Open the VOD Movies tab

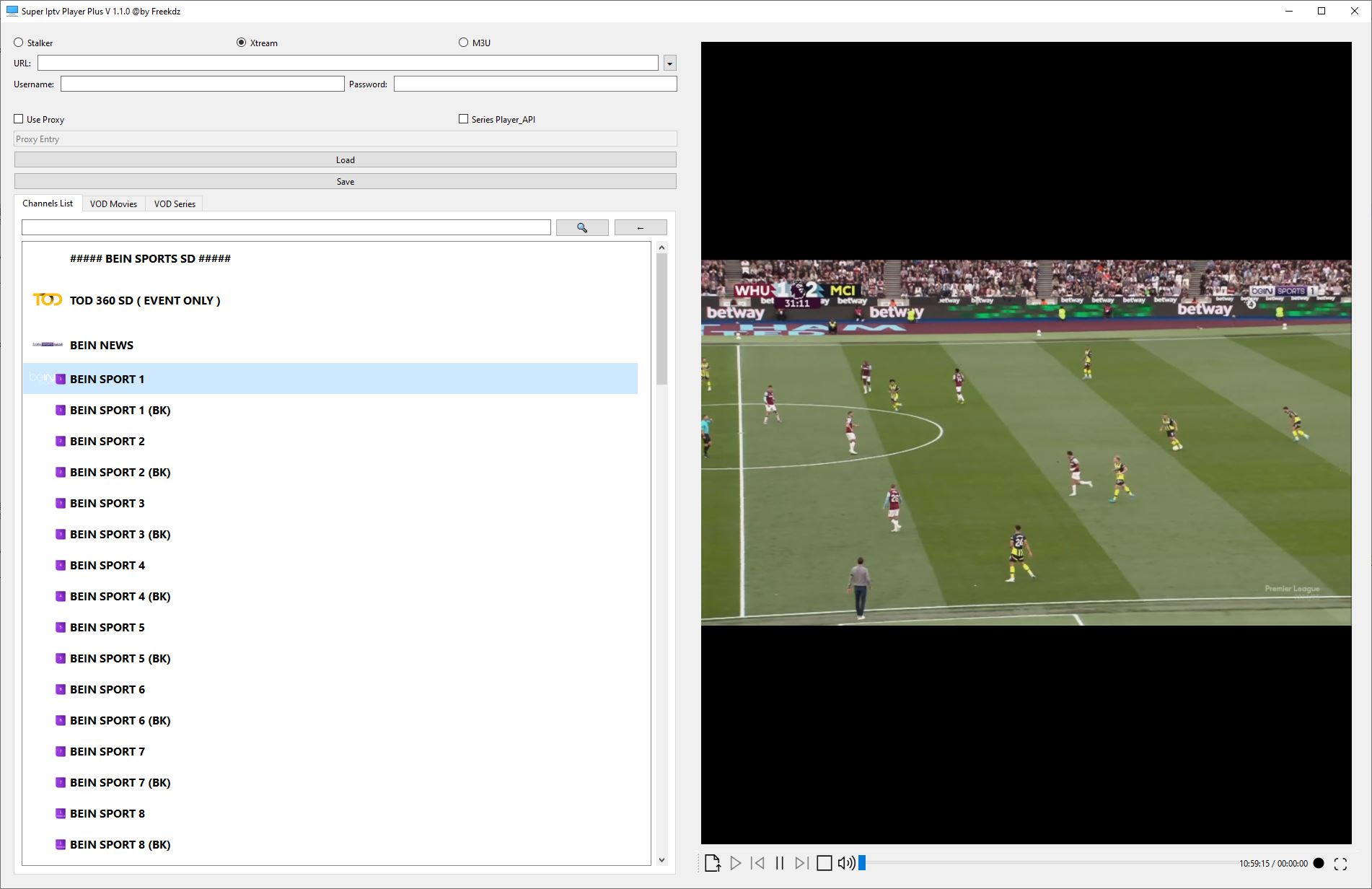click(x=113, y=204)
